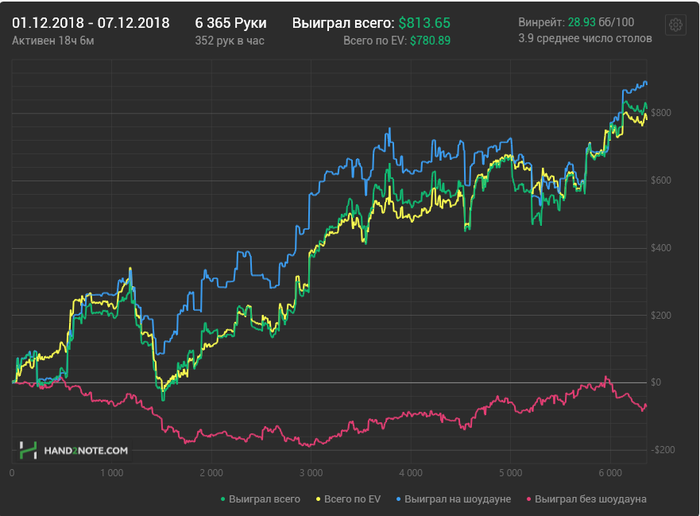Click the '6 365 Руки' hands count

coord(231,23)
